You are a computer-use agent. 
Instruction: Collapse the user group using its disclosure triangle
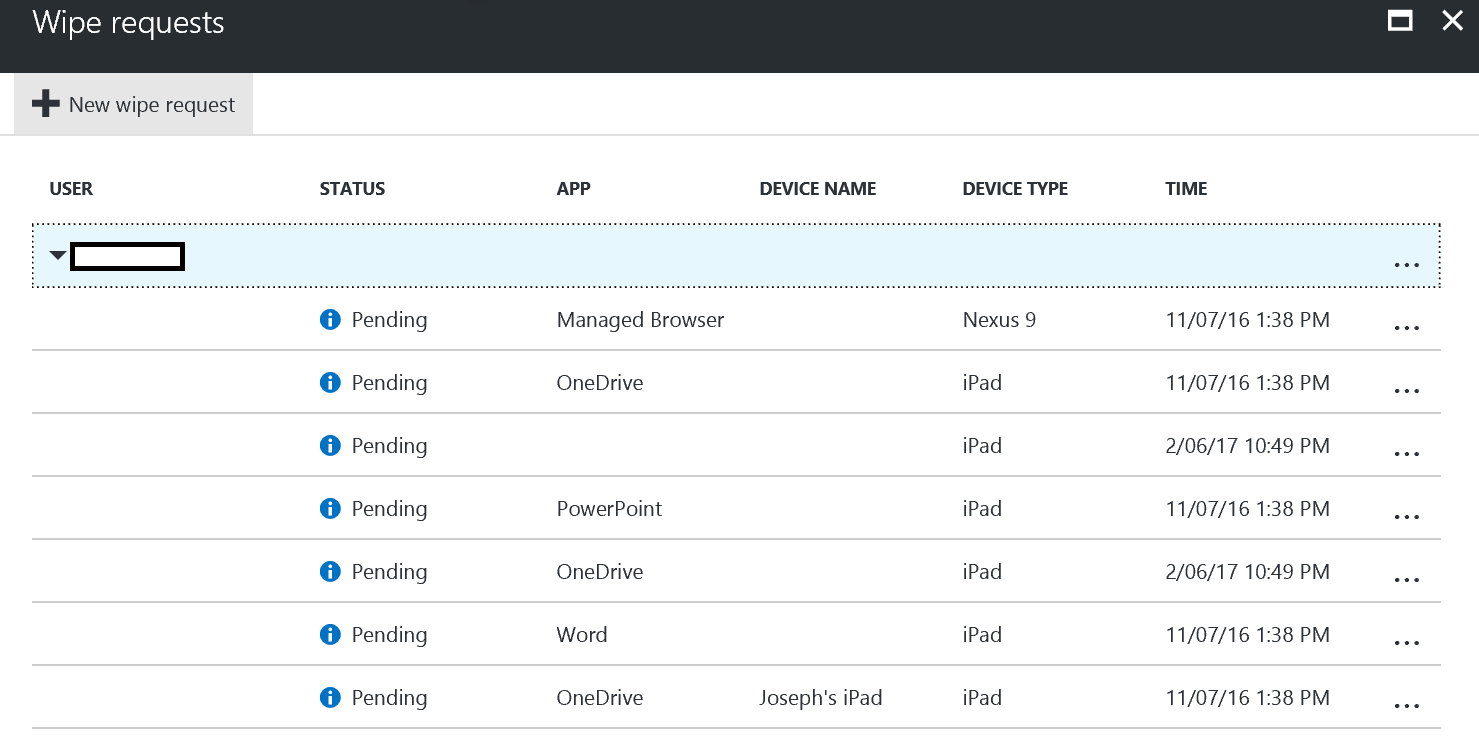57,255
